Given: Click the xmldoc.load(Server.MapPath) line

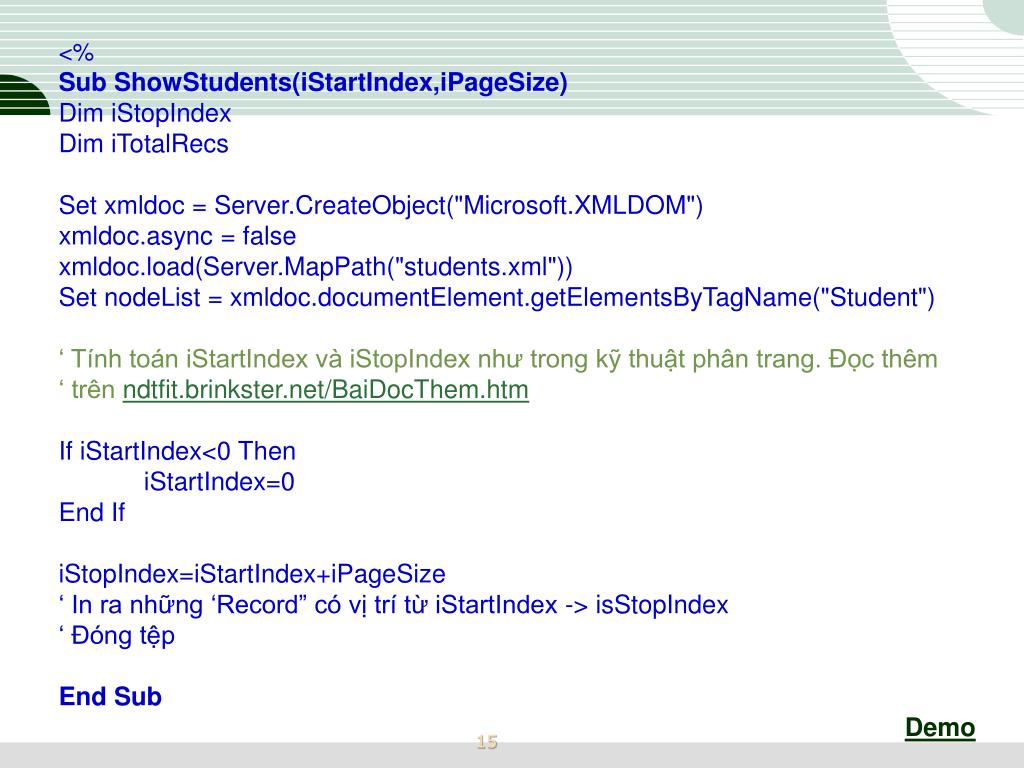Looking at the screenshot, I should pos(315,267).
